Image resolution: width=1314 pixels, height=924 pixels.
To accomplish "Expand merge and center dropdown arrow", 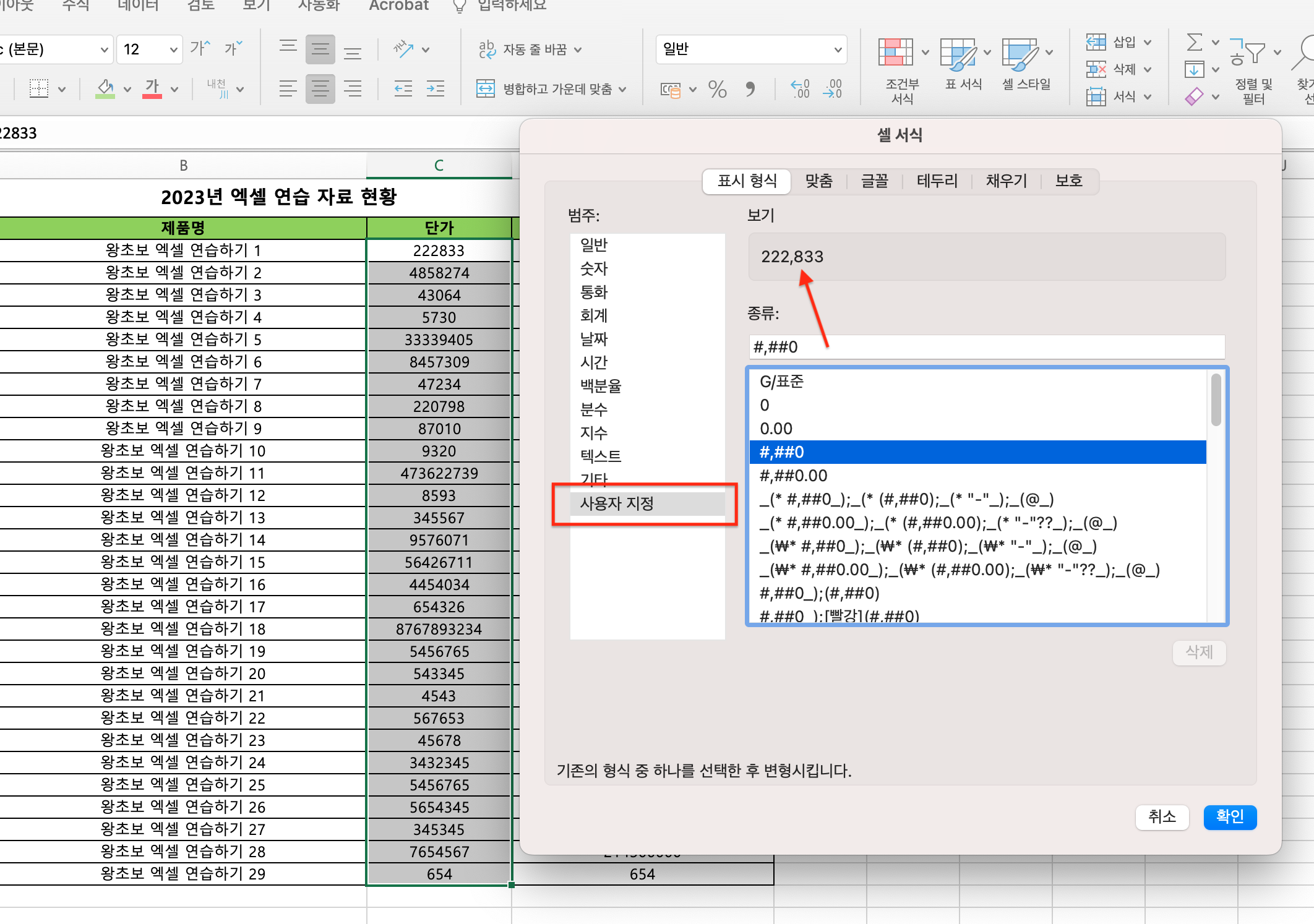I will [x=622, y=89].
